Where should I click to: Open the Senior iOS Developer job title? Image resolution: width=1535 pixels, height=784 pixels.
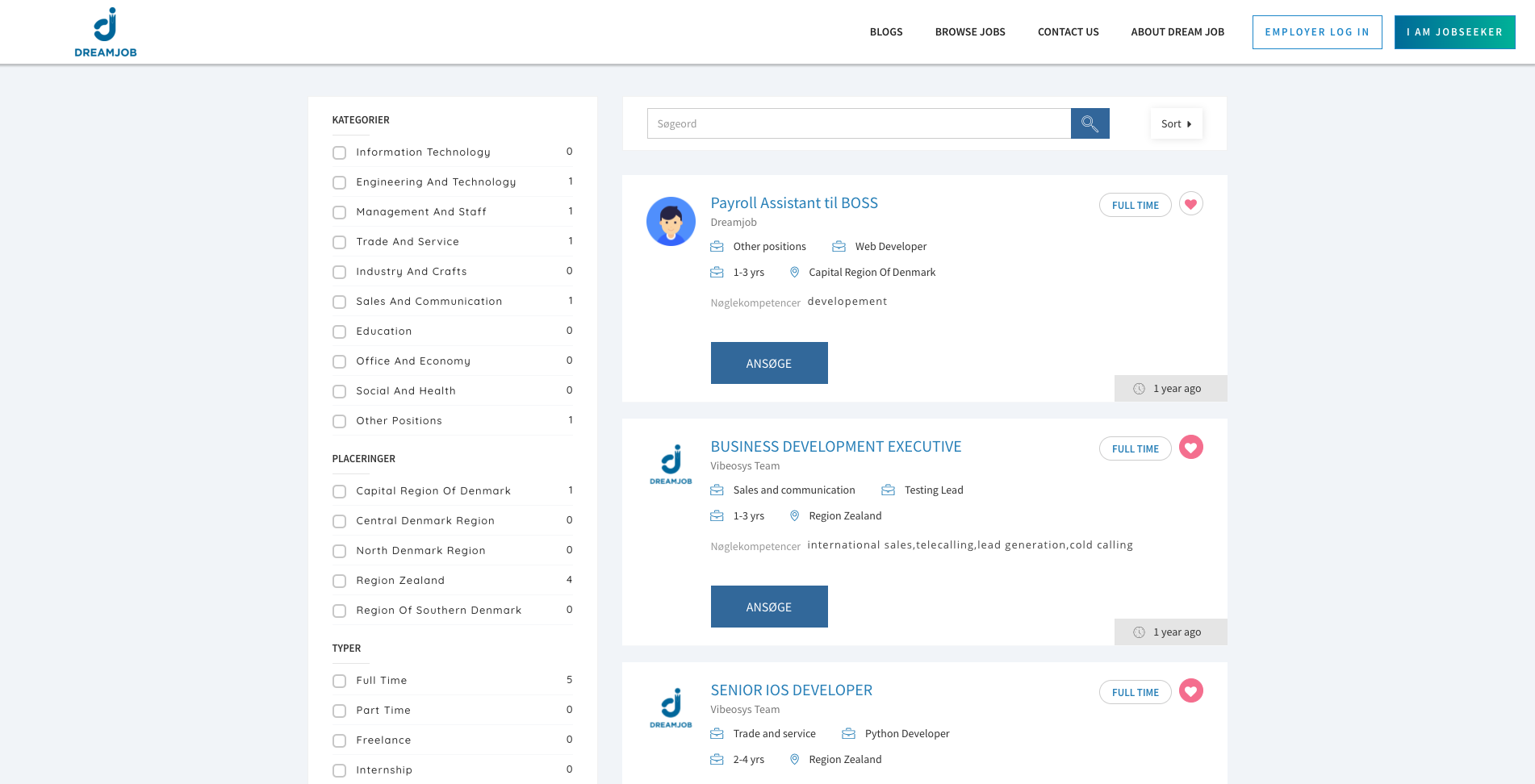point(791,690)
